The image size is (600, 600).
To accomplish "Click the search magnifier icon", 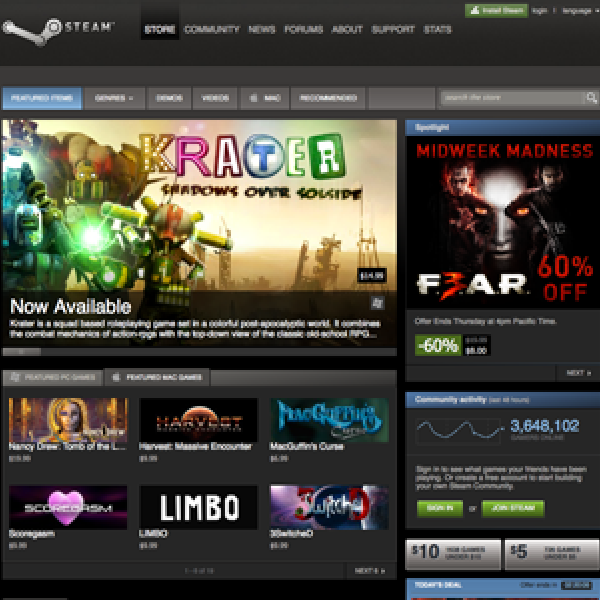I will [x=591, y=98].
